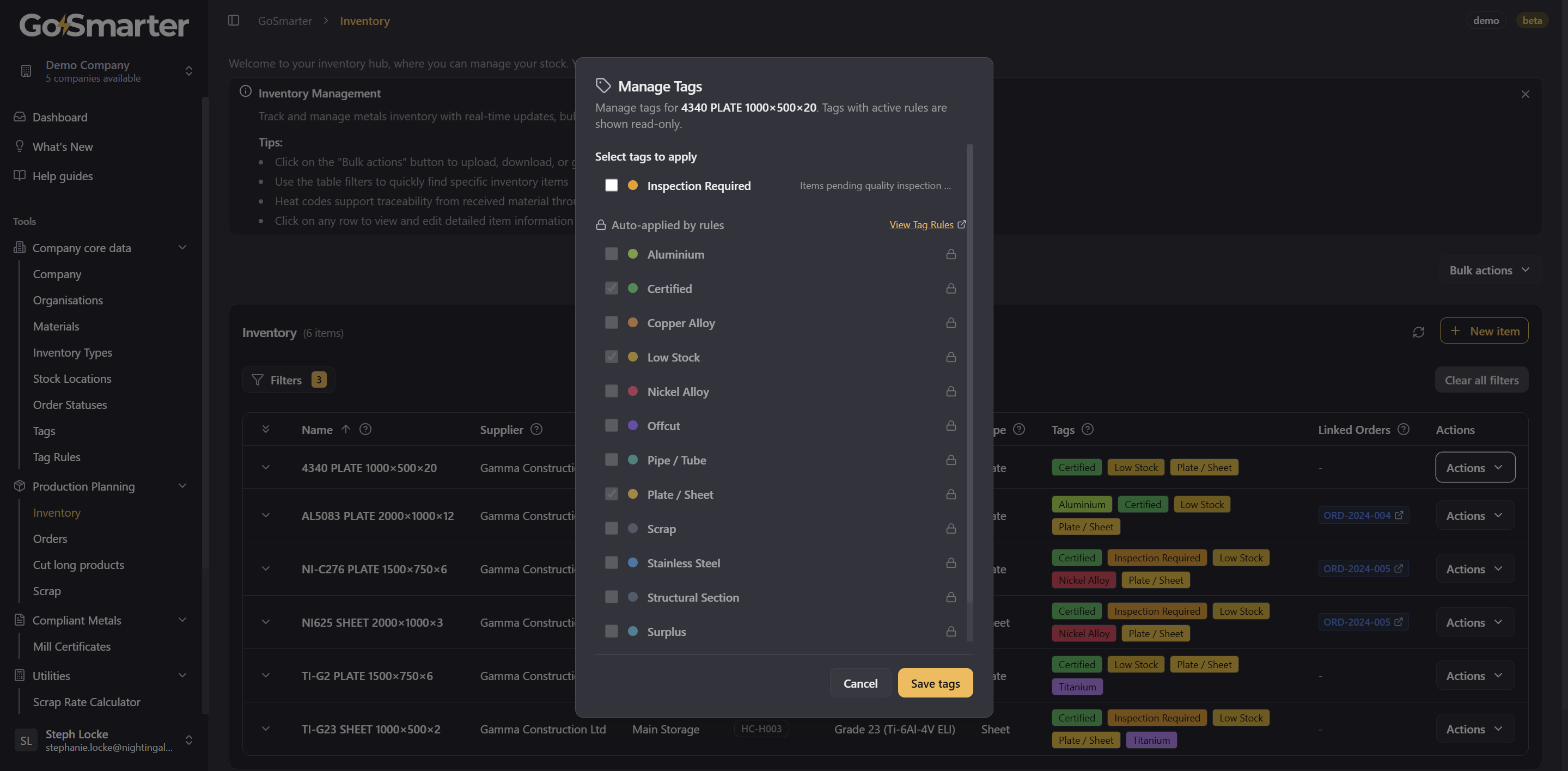The image size is (1568, 771).
Task: Dismiss the Inventory Management tips panel
Action: click(1526, 94)
